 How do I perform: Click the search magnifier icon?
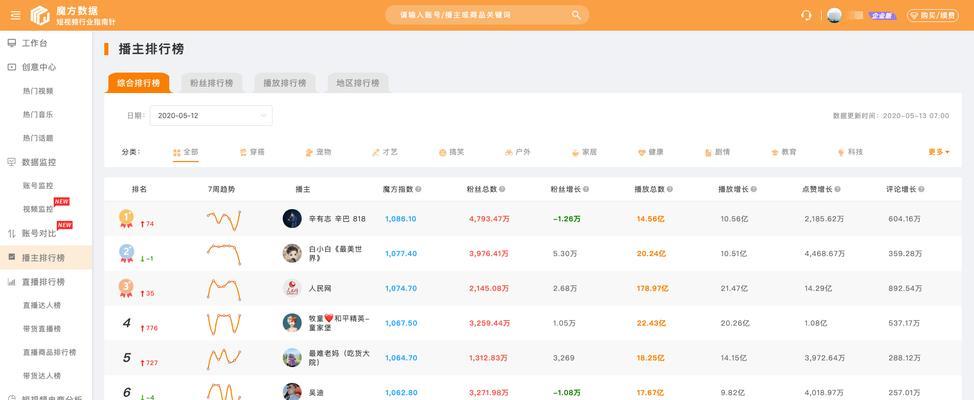pyautogui.click(x=576, y=15)
